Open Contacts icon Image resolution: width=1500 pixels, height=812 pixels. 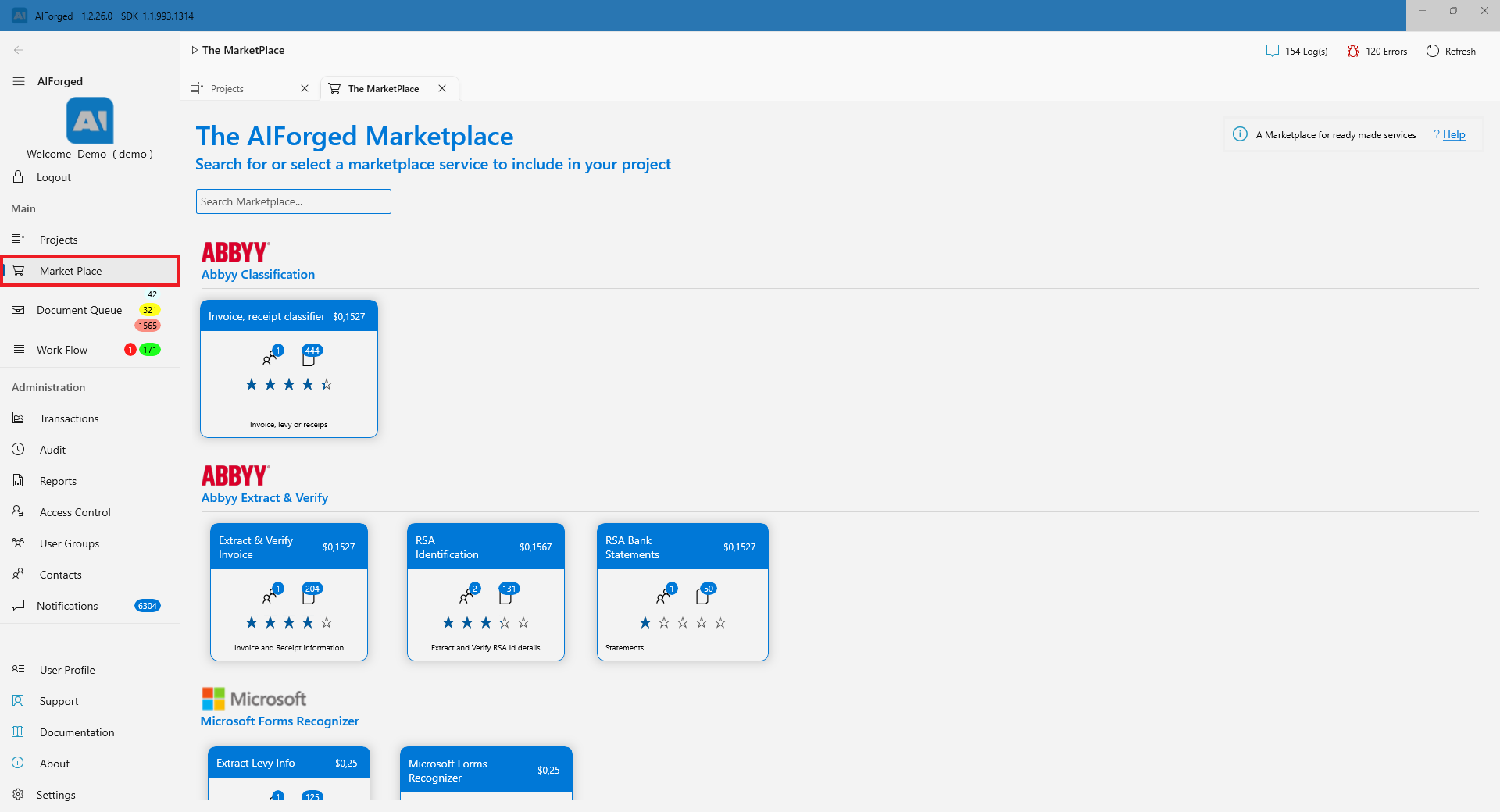coord(18,574)
